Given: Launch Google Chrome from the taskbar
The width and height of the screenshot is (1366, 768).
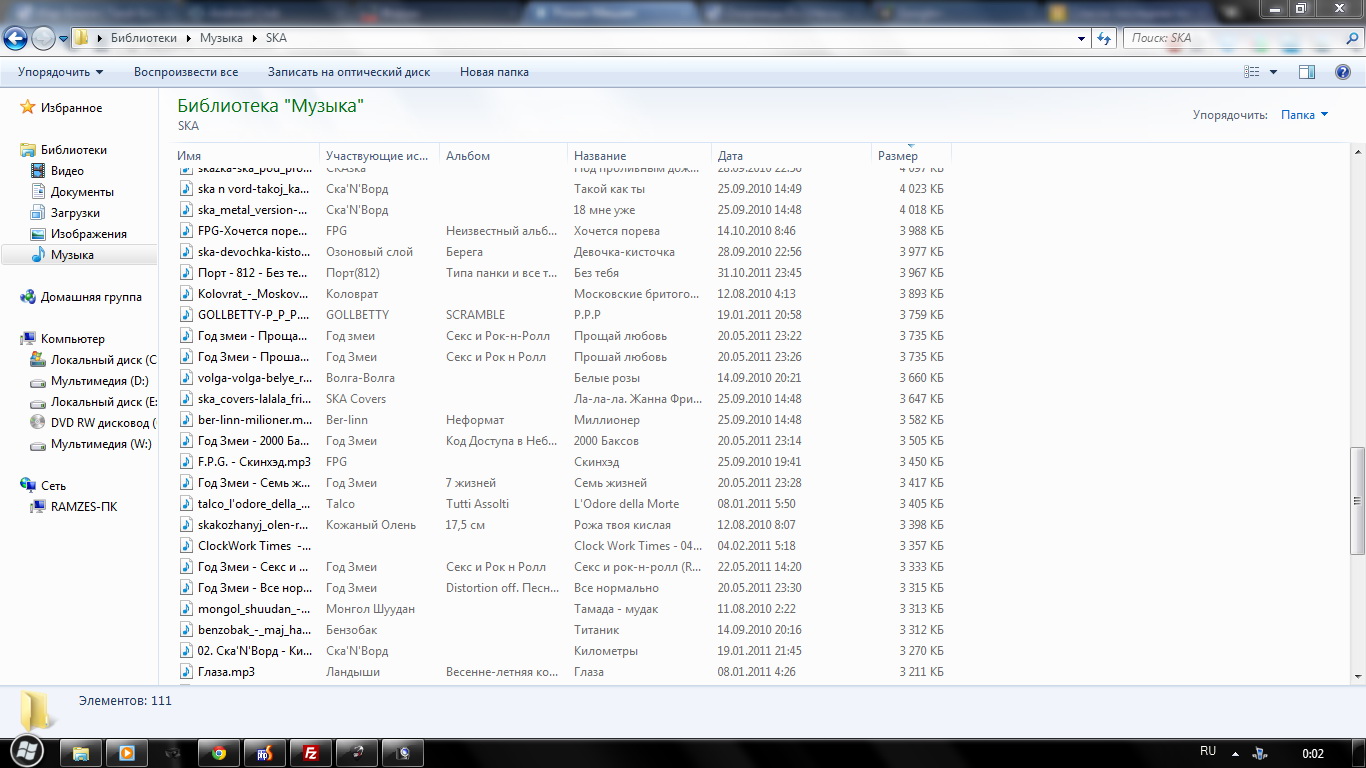Looking at the screenshot, I should 219,753.
